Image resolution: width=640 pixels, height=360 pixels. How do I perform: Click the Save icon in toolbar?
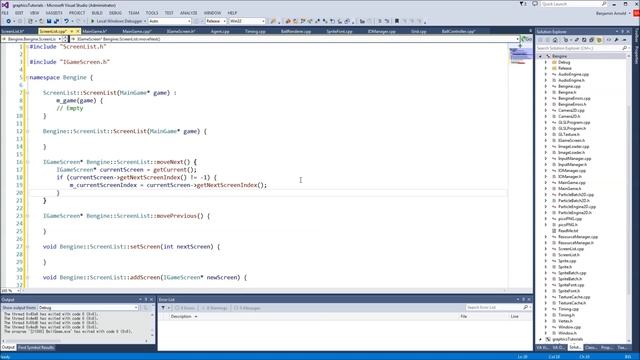click(49, 21)
